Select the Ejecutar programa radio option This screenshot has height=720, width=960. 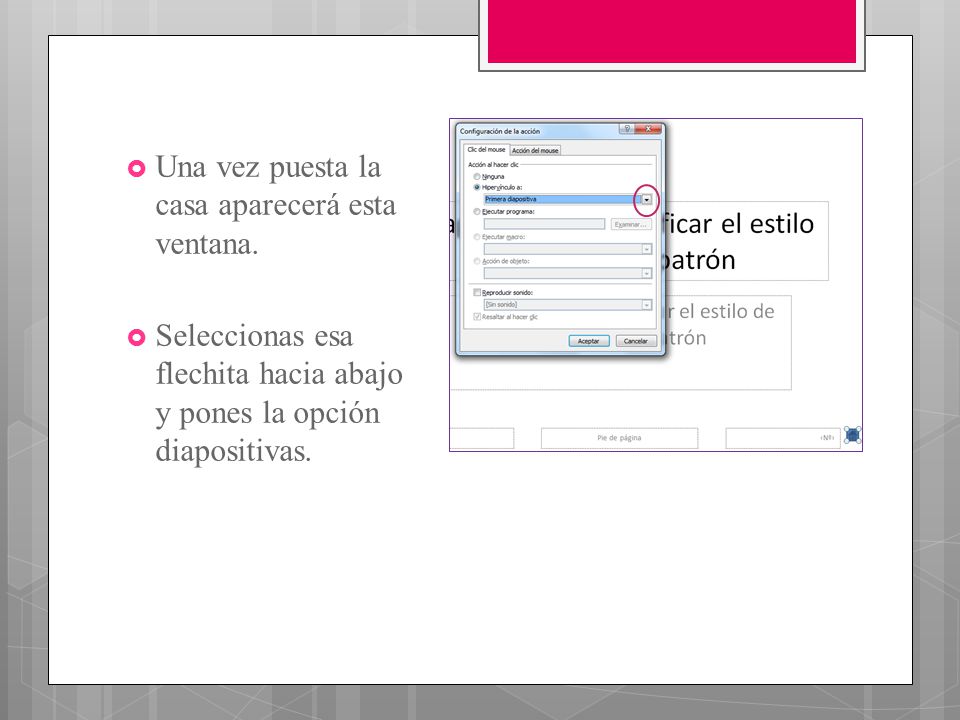pyautogui.click(x=477, y=212)
